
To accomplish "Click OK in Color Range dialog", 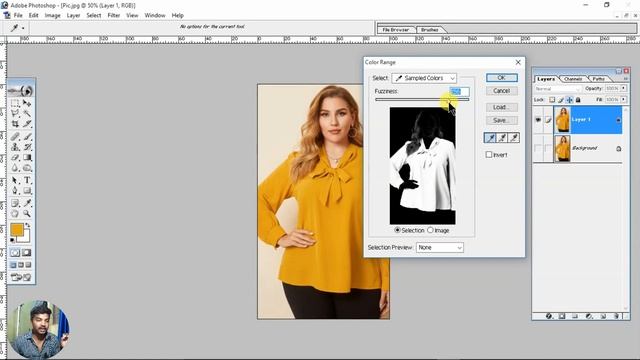I will (502, 78).
